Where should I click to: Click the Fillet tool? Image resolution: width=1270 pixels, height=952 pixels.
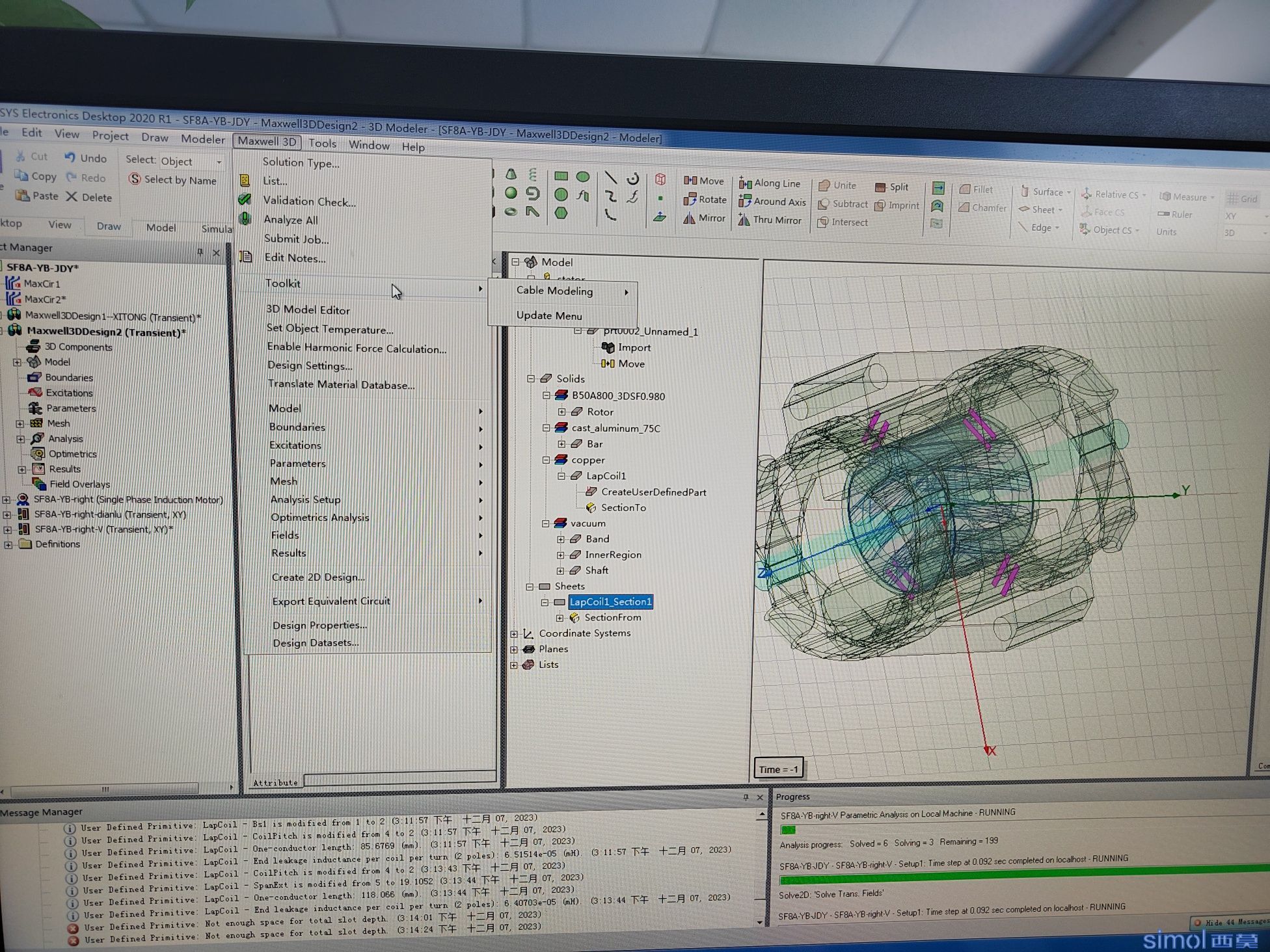point(976,189)
